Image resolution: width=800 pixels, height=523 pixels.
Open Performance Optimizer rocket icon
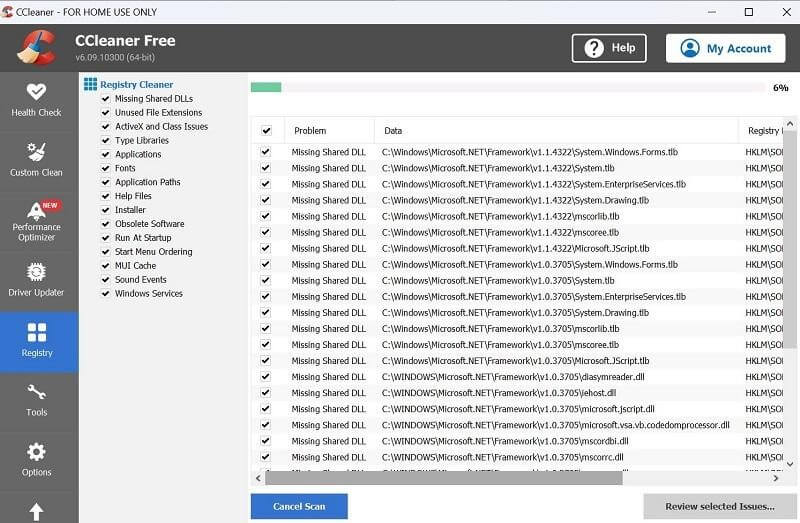(x=36, y=210)
